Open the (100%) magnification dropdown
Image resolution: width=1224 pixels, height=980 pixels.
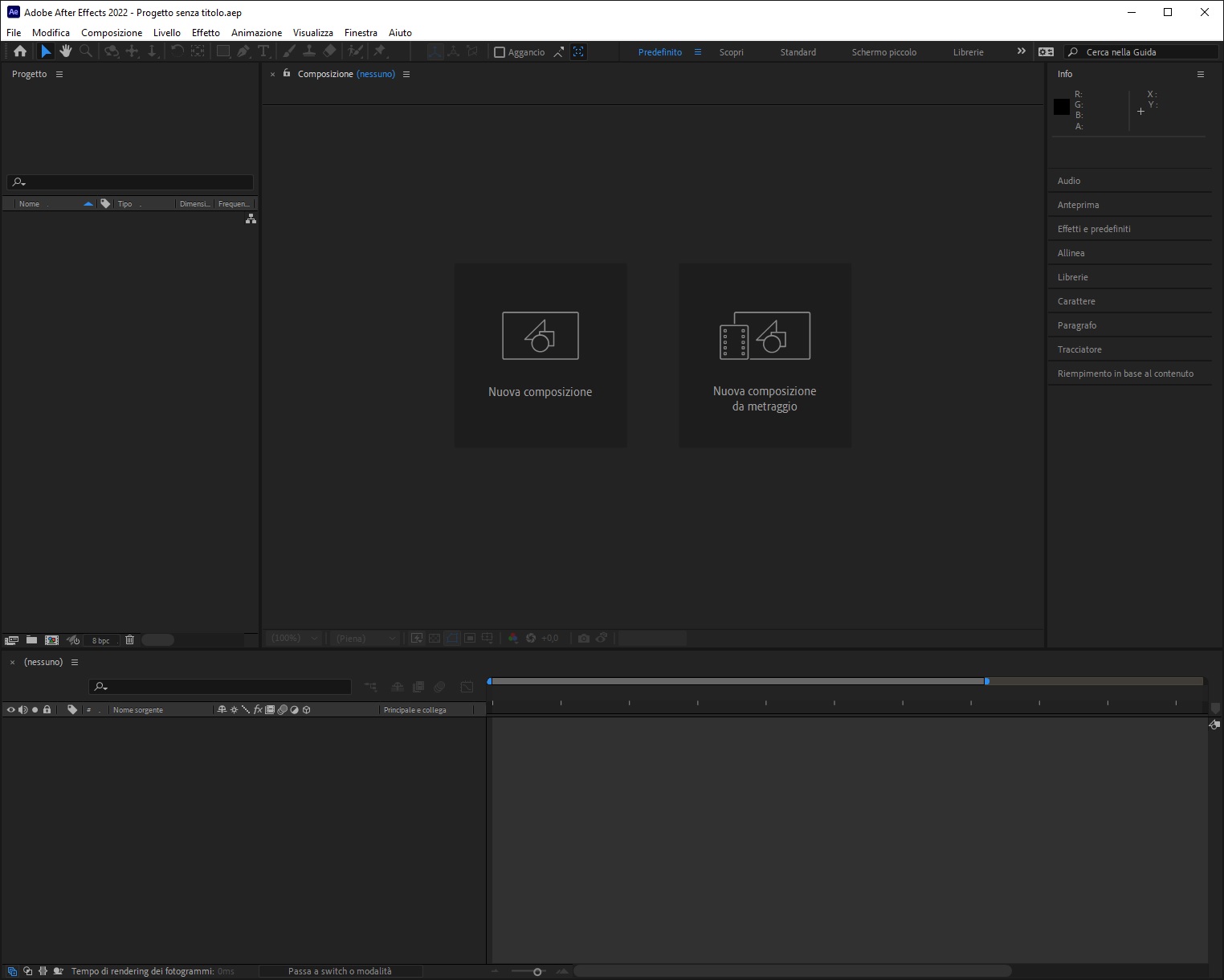(294, 638)
